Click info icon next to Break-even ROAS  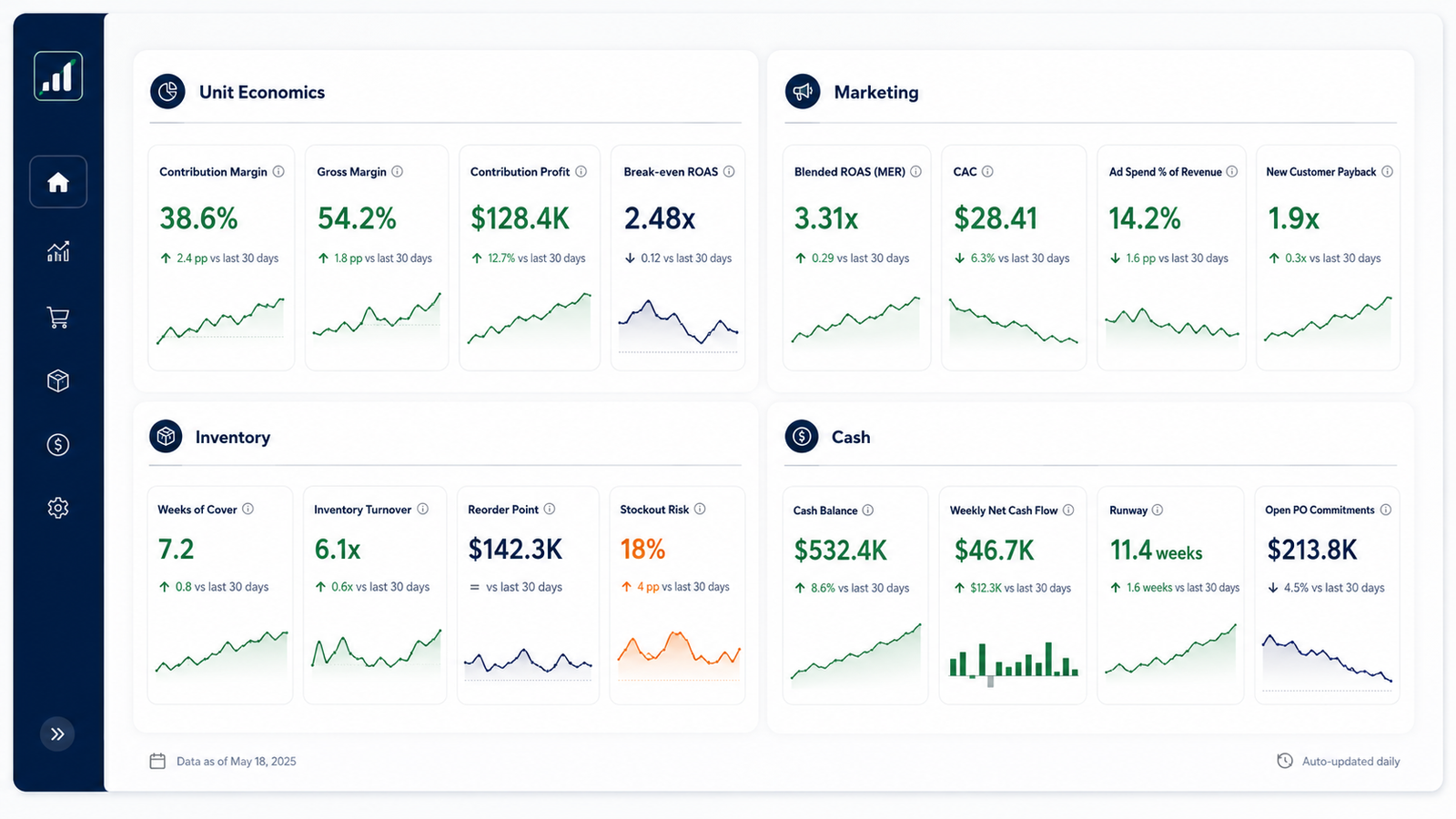point(729,171)
